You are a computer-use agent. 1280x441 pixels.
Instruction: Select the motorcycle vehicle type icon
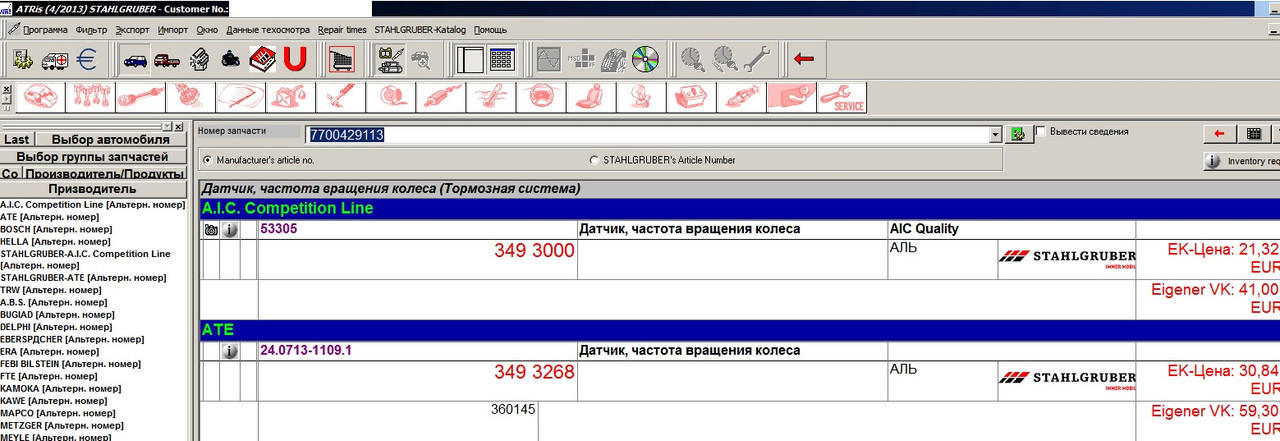coord(231,60)
